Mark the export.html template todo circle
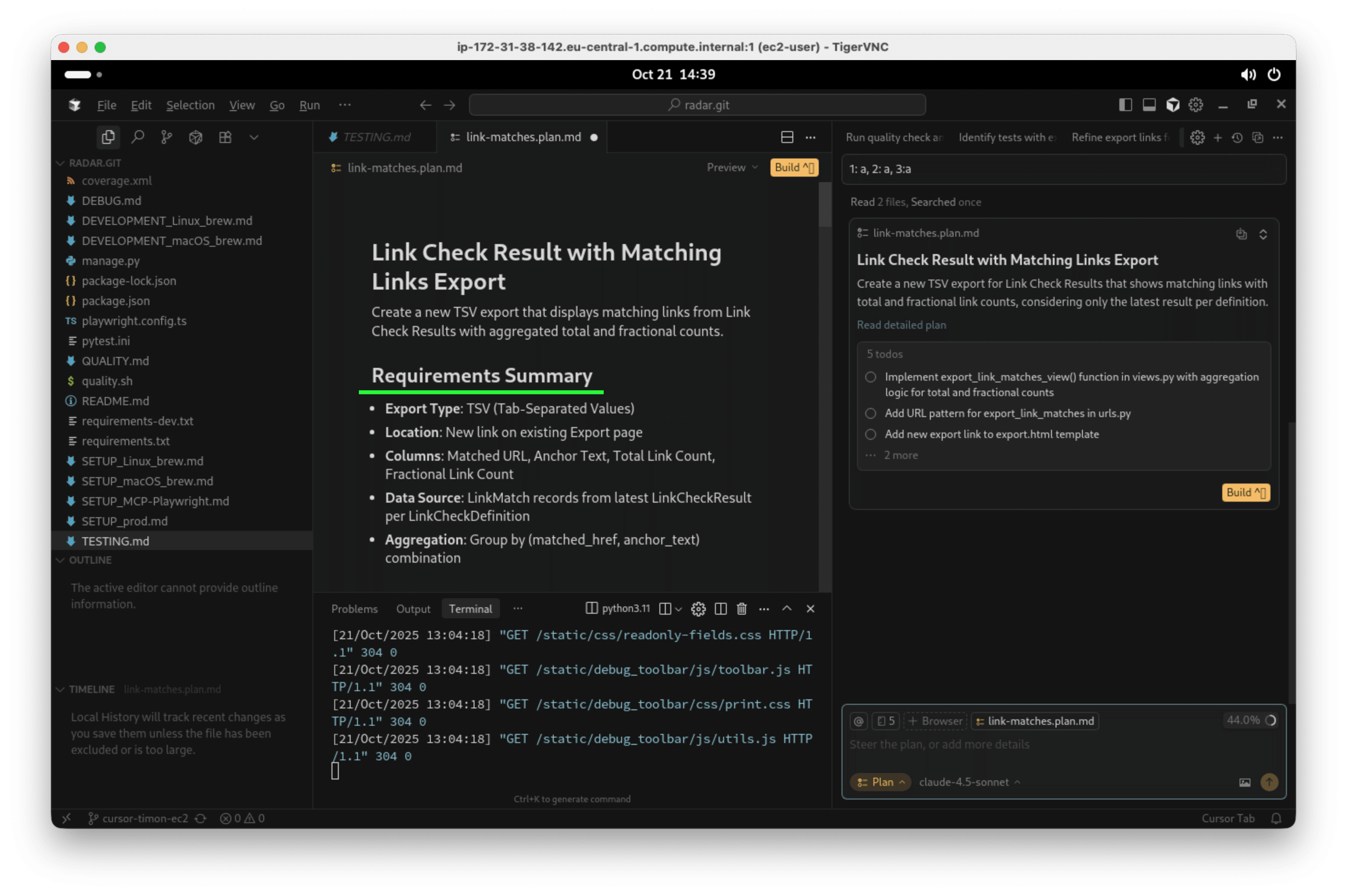1347x896 pixels. tap(870, 434)
